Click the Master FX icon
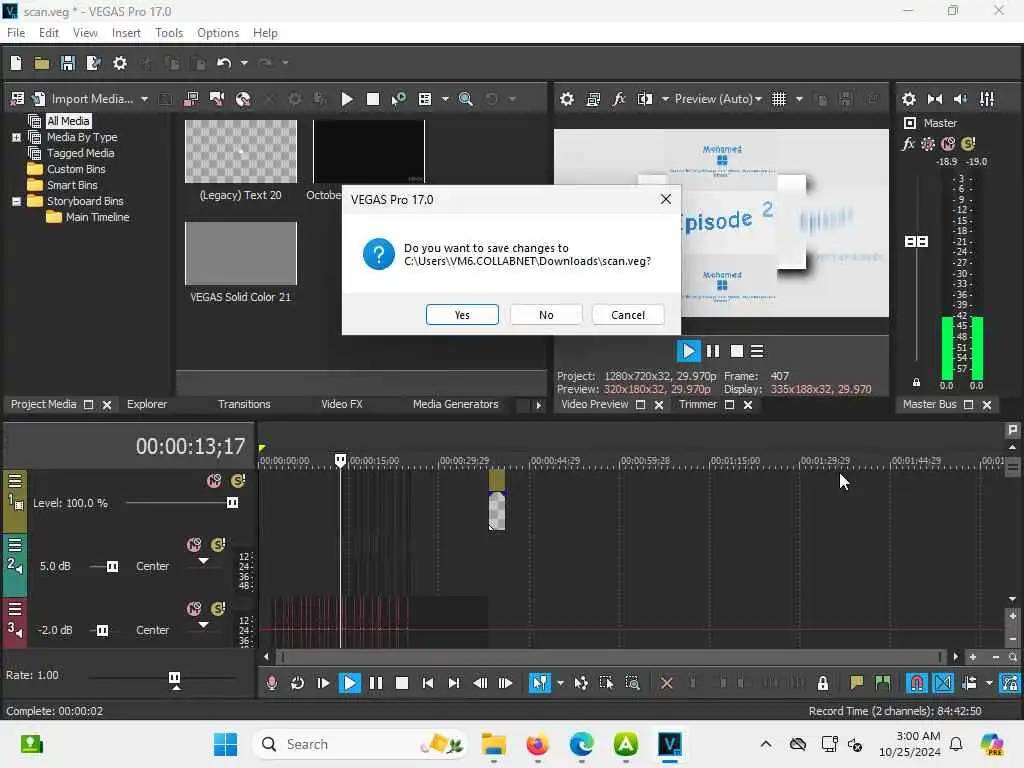 tap(908, 144)
